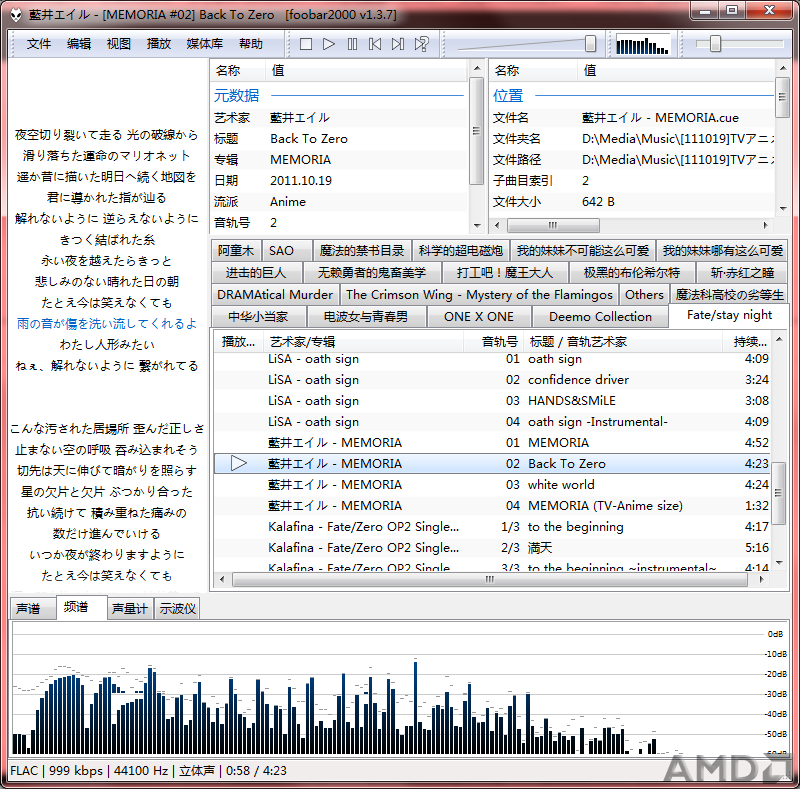
Task: Open the 帮助 menu
Action: 251,44
